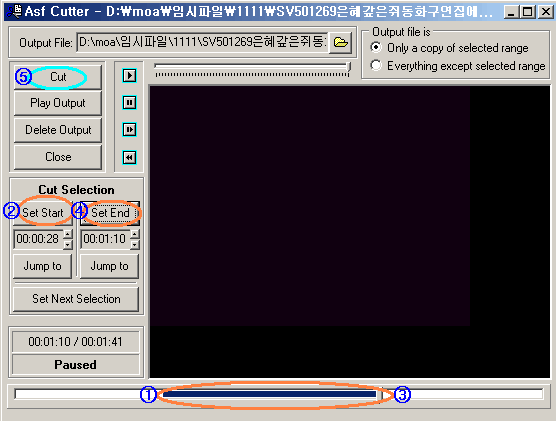Click Set Next Selection button

tap(76, 299)
